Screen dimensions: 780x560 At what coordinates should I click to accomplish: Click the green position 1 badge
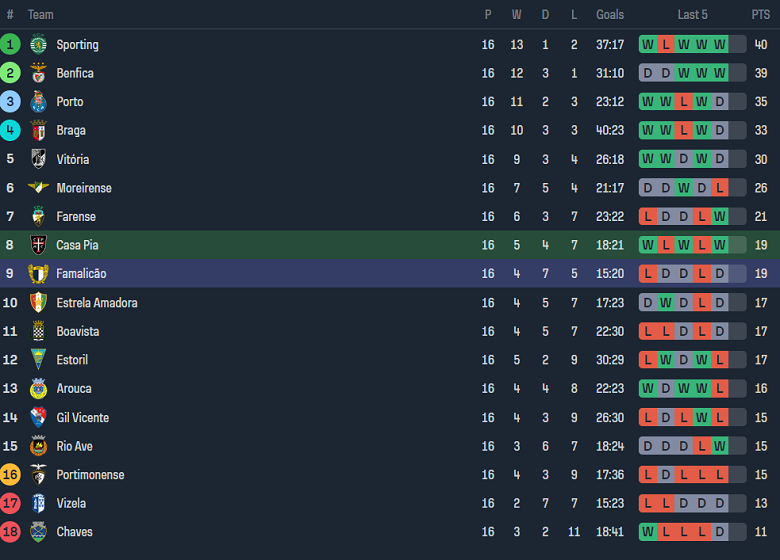point(10,44)
